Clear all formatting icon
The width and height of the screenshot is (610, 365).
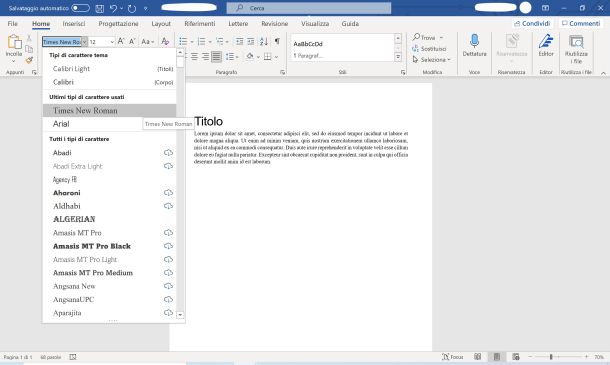coord(165,41)
